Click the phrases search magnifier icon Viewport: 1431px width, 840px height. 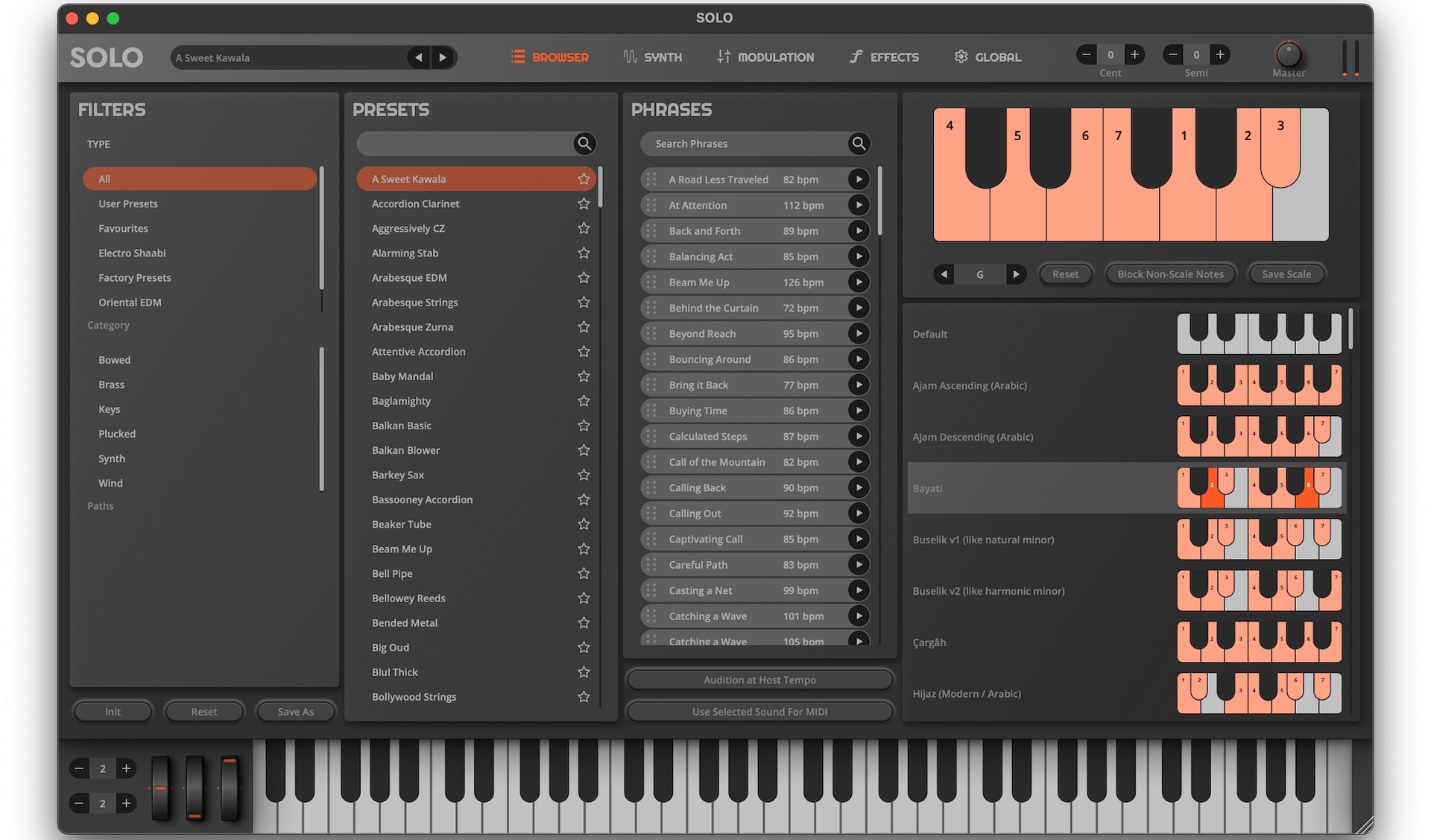coord(859,143)
